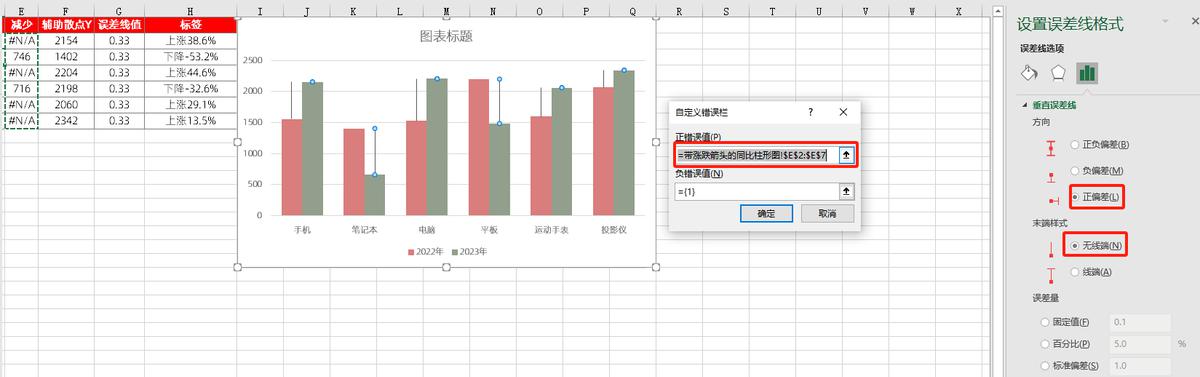Select cell with value 716
1200x377 pixels.
coord(22,88)
